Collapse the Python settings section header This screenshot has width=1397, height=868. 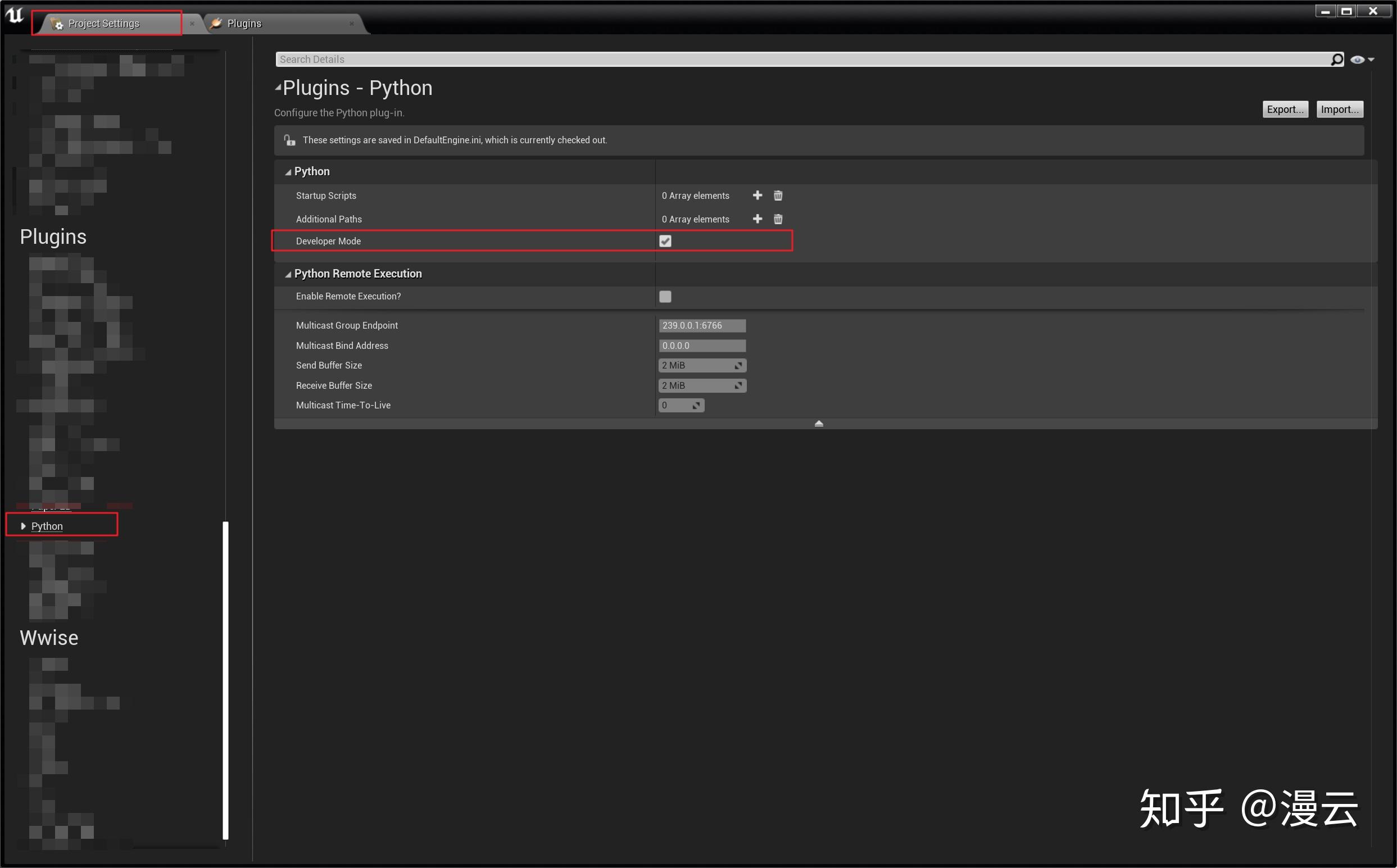[288, 171]
